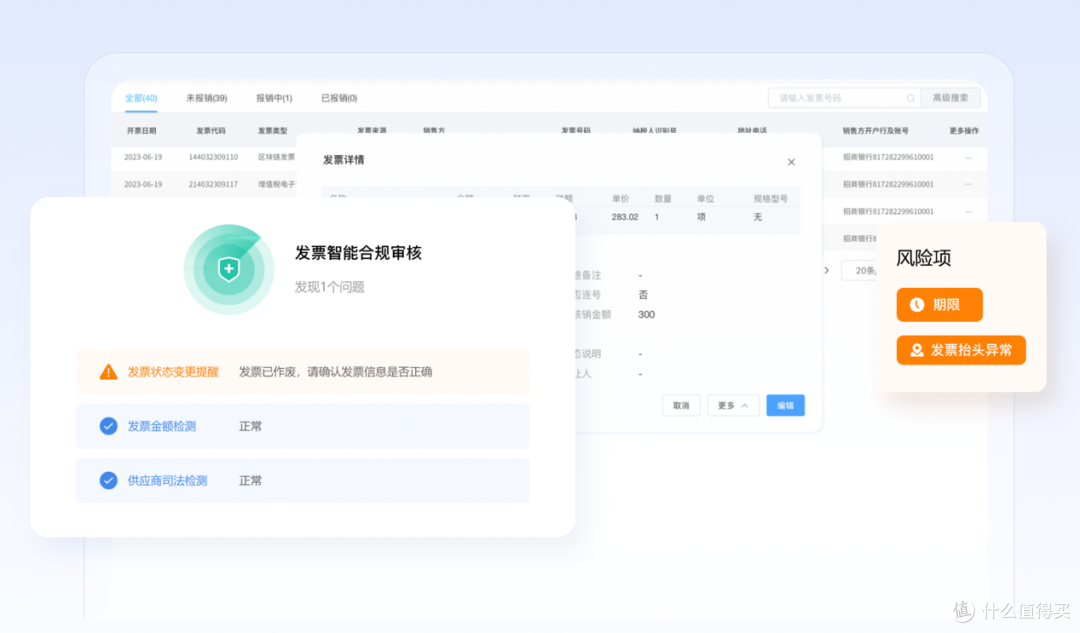Click the 发票抬头异常 risk tag
Image resolution: width=1080 pixels, height=633 pixels.
(x=961, y=350)
